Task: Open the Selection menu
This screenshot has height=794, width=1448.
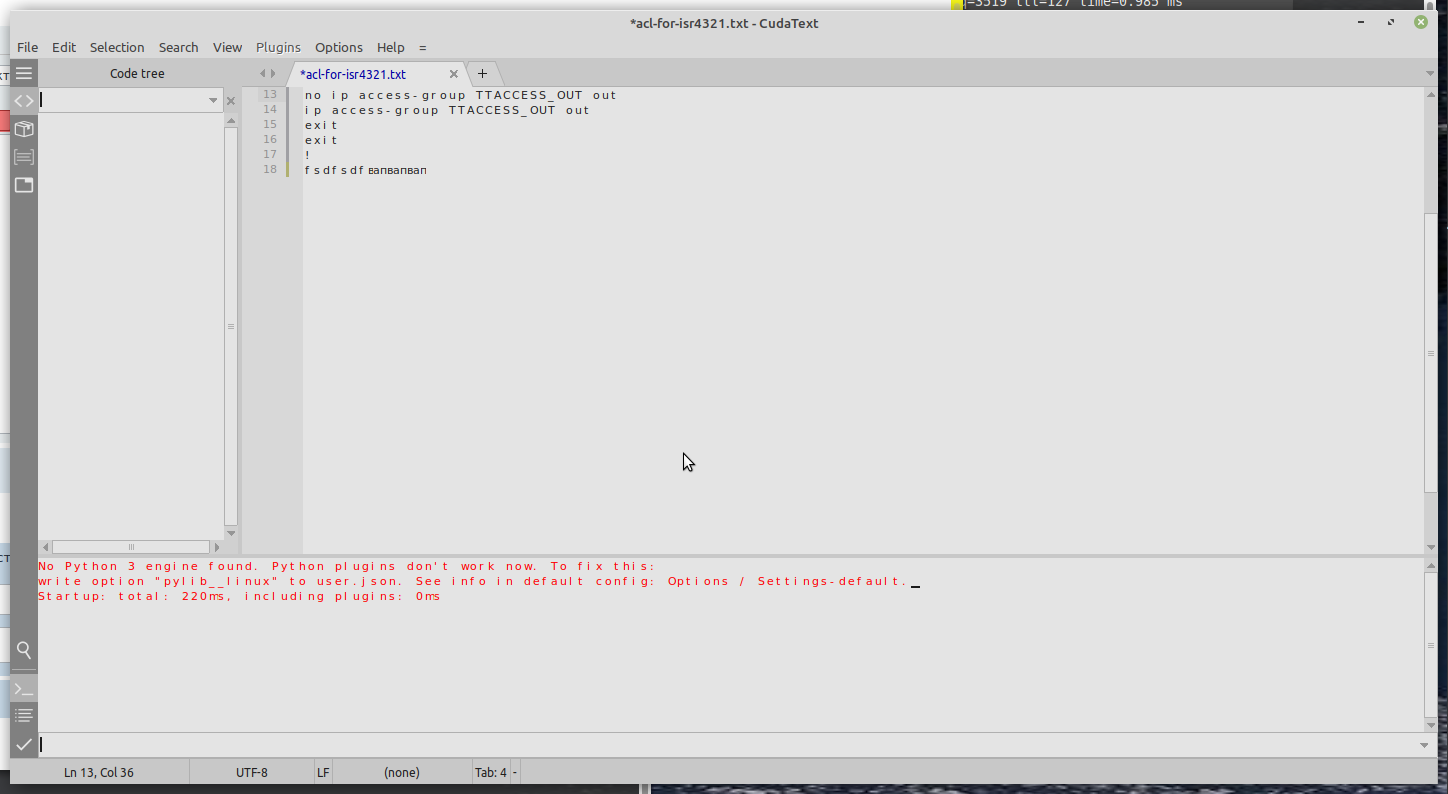Action: (117, 47)
